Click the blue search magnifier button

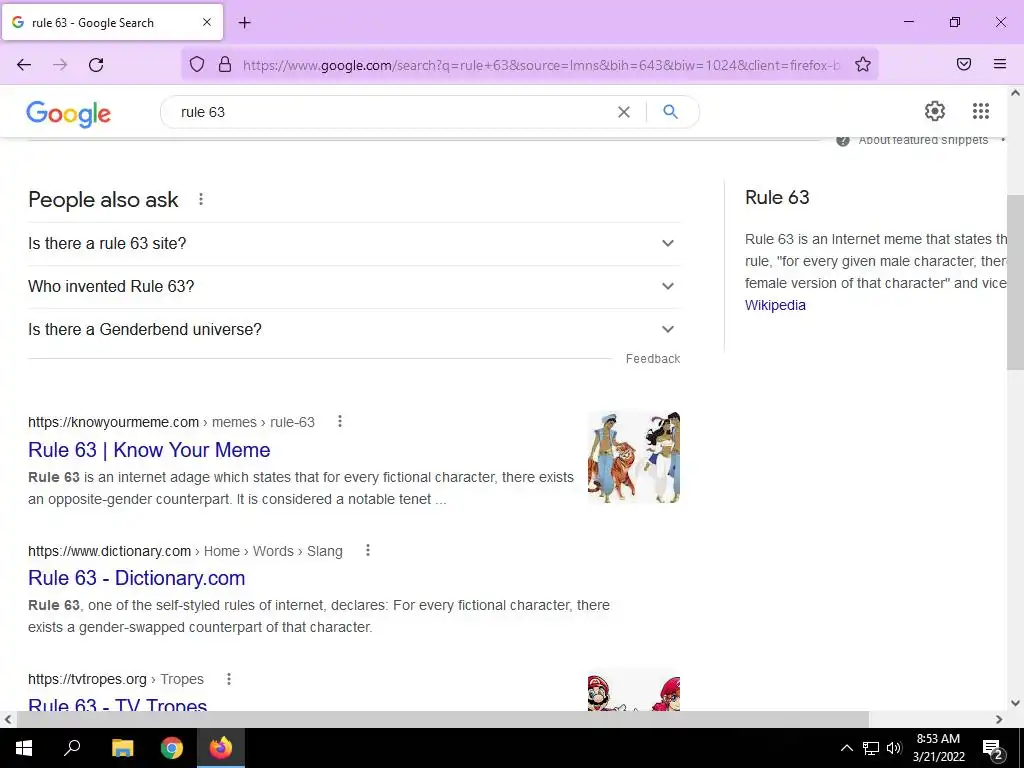click(670, 112)
